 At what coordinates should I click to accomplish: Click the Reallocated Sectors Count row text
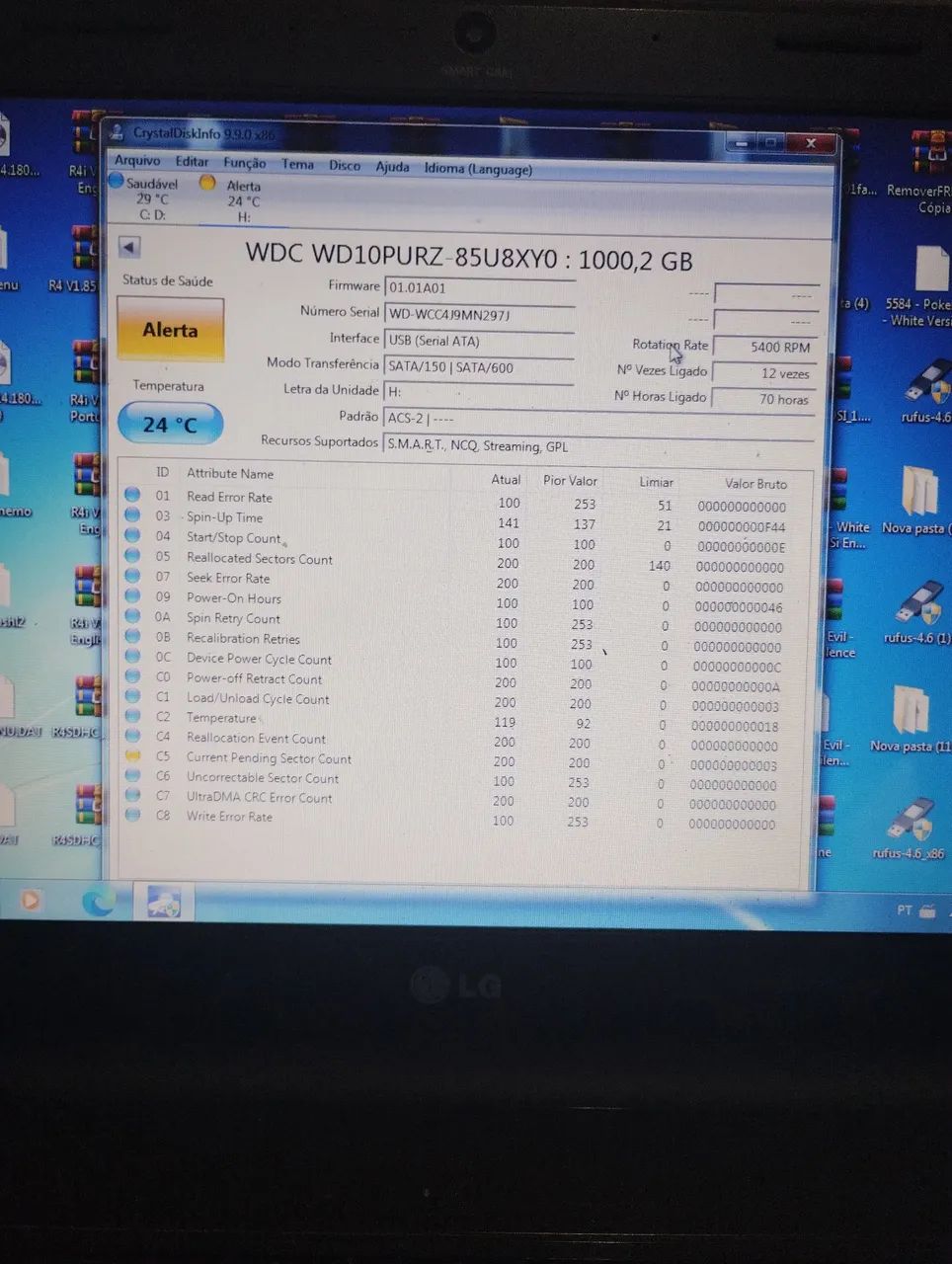(x=260, y=558)
